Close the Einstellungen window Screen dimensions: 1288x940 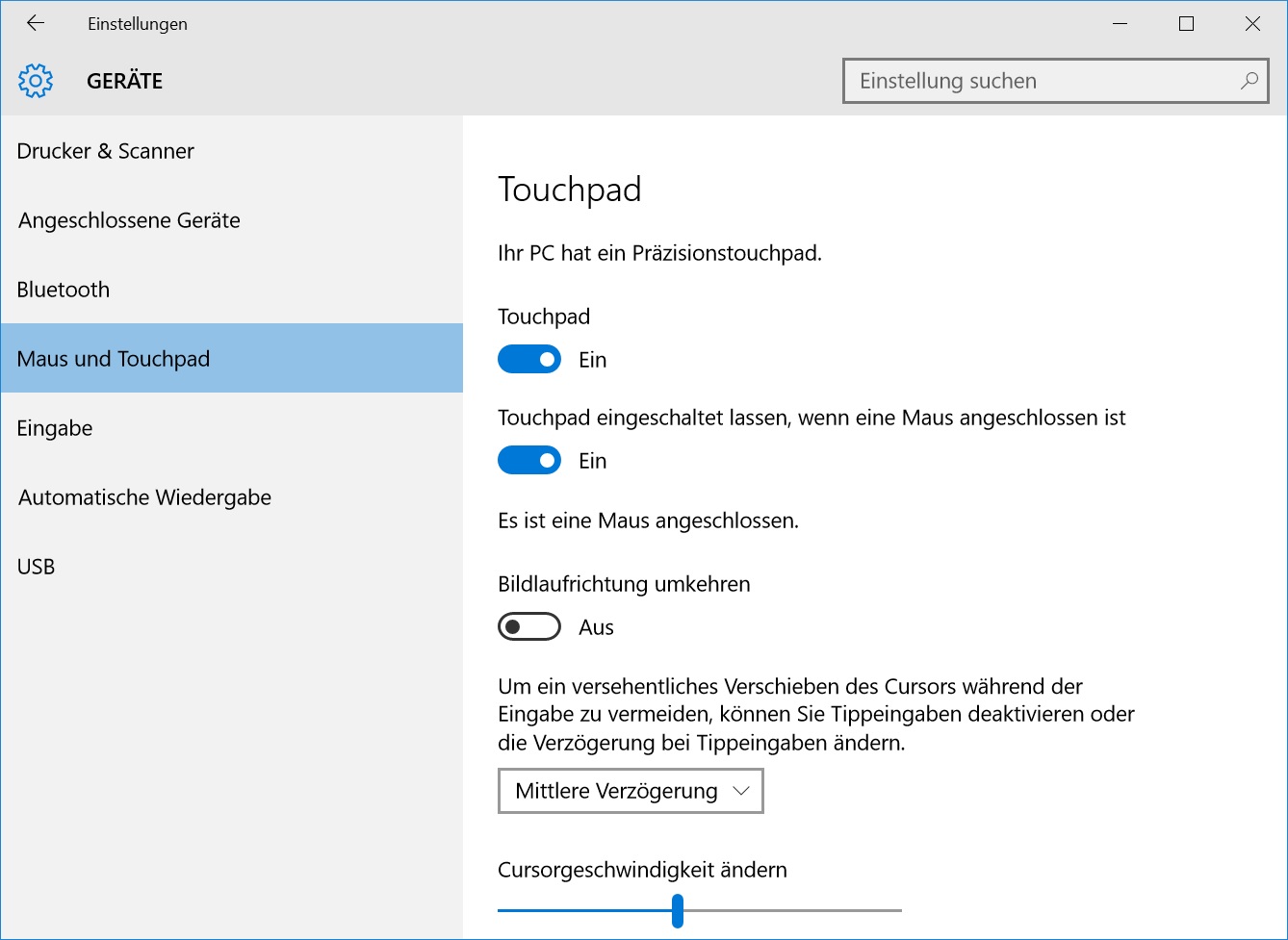pos(1252,23)
